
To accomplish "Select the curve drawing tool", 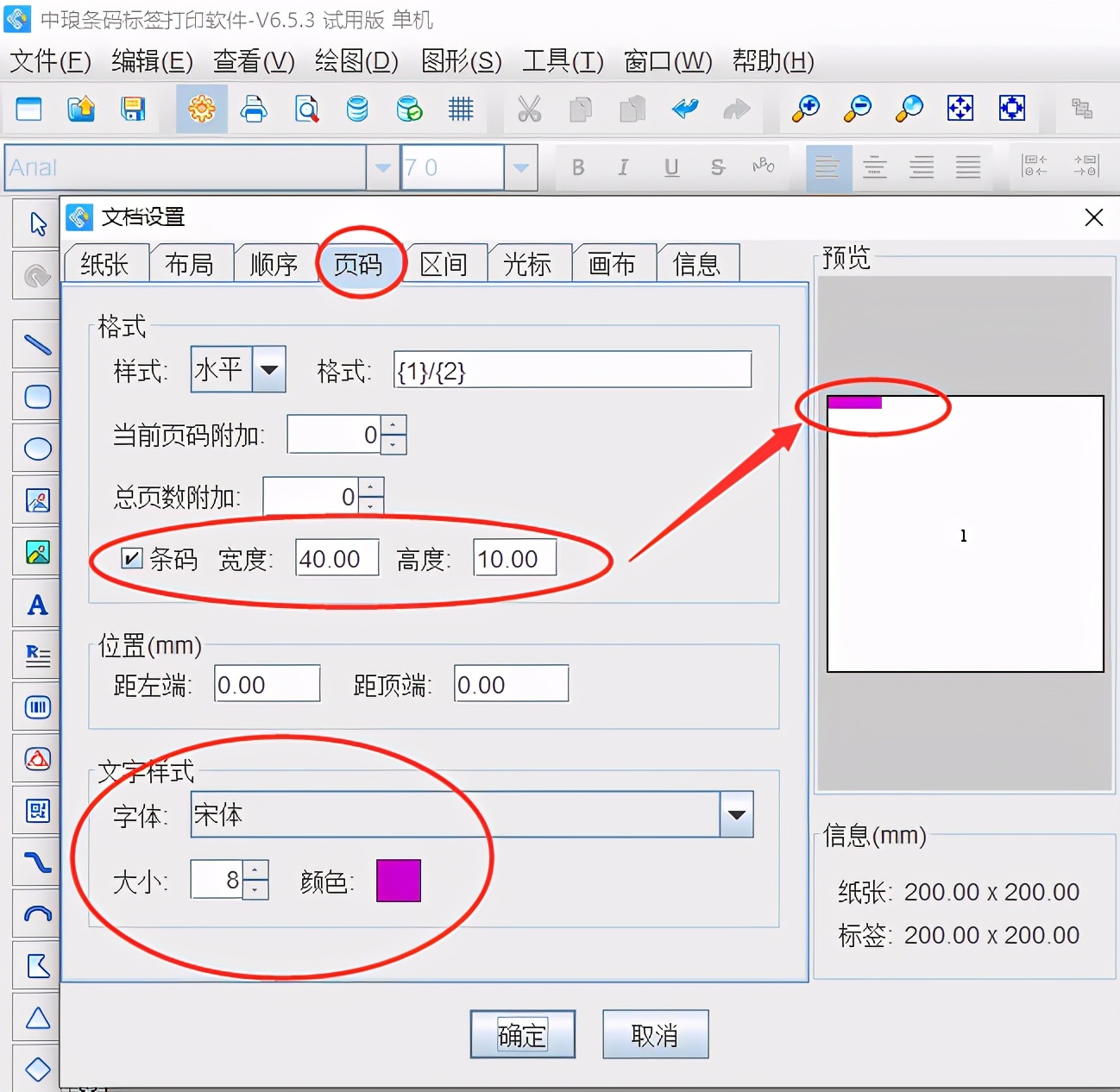I will pos(37,863).
